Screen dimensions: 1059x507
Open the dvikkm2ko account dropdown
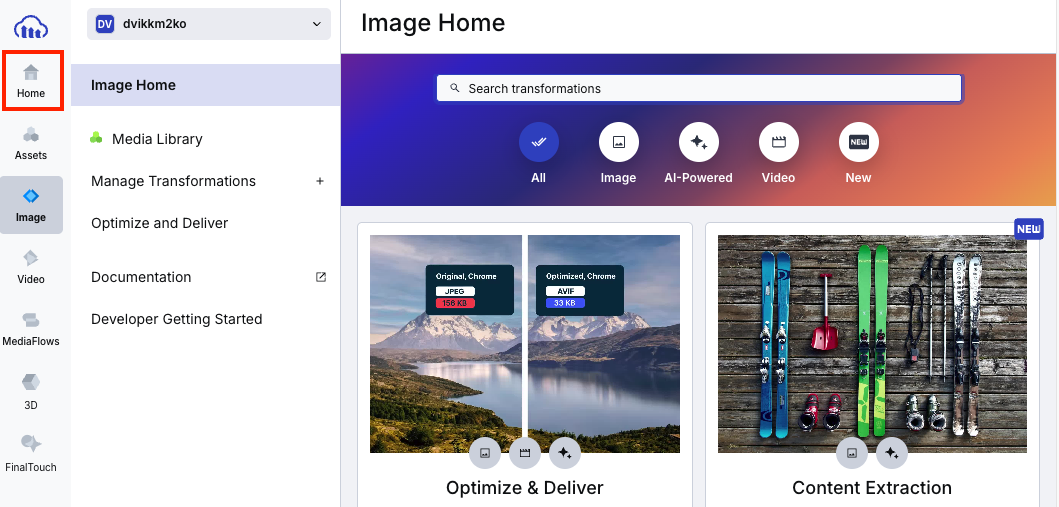click(209, 24)
